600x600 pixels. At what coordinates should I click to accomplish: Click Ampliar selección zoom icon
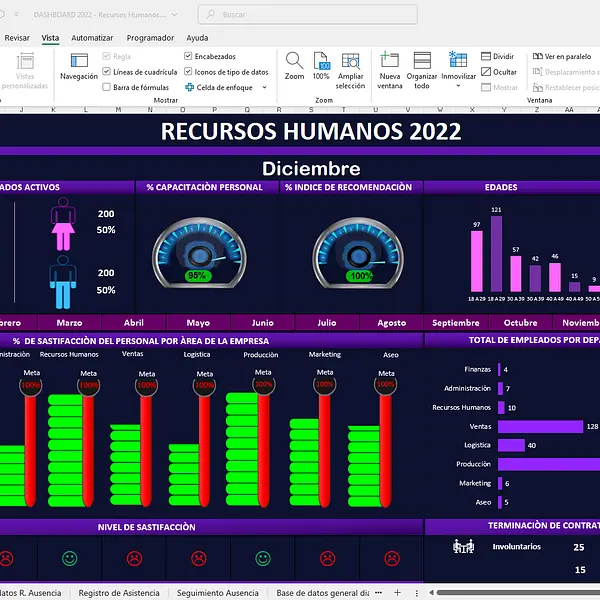(x=351, y=60)
